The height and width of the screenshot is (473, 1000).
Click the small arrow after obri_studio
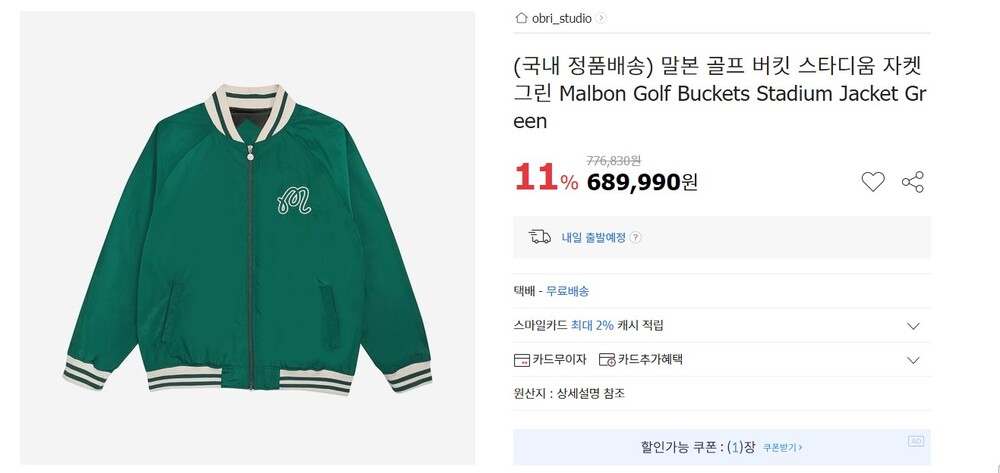pos(601,18)
